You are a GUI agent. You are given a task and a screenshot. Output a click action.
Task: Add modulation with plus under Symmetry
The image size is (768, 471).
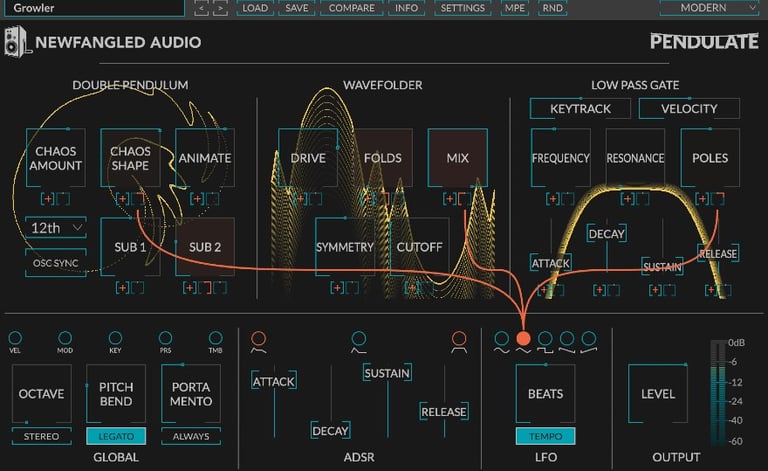337,288
